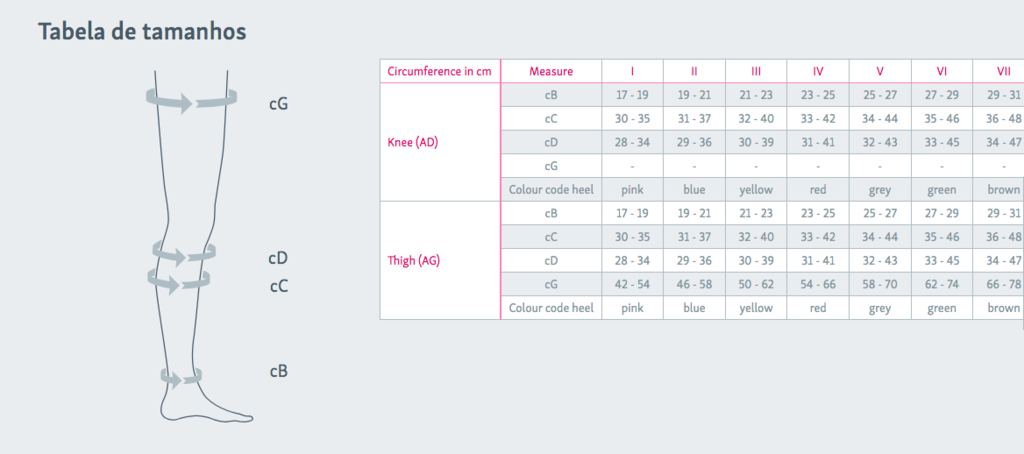Click the 42 - 54 thigh cG cell
Screen dimensions: 1024x454
[x=632, y=284]
